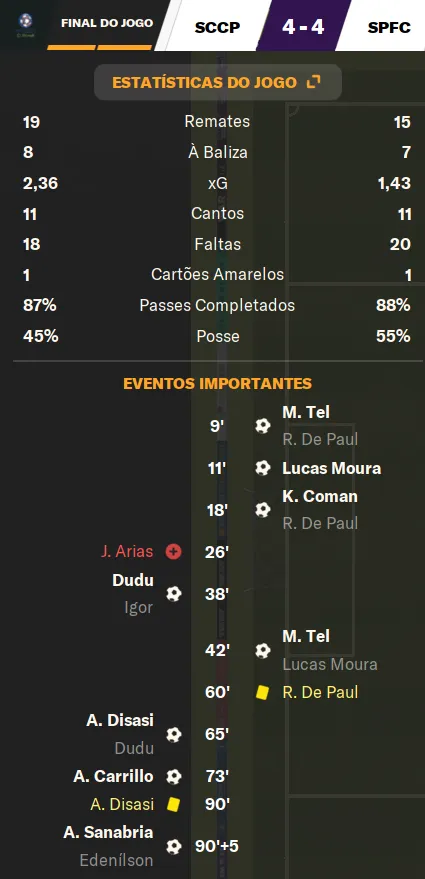425x879 pixels.
Task: Click goal ball icon at 90'+5 Sanabria
Action: pyautogui.click(x=174, y=846)
